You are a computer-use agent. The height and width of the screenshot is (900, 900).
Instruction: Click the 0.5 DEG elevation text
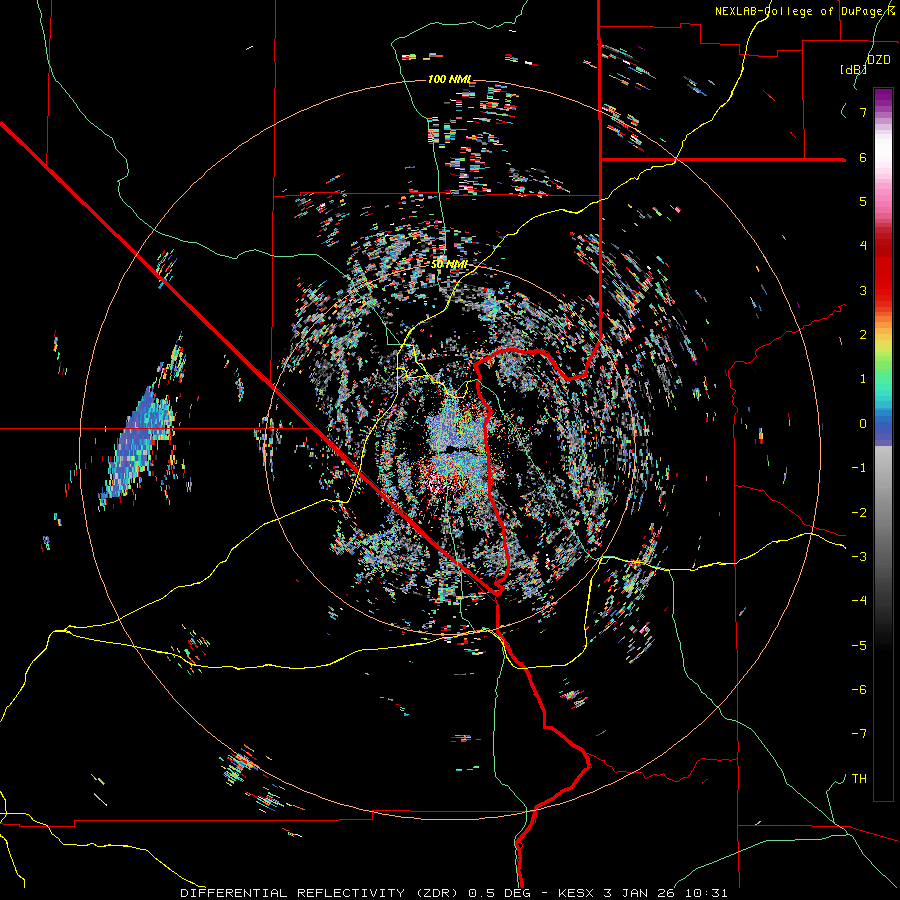[499, 893]
